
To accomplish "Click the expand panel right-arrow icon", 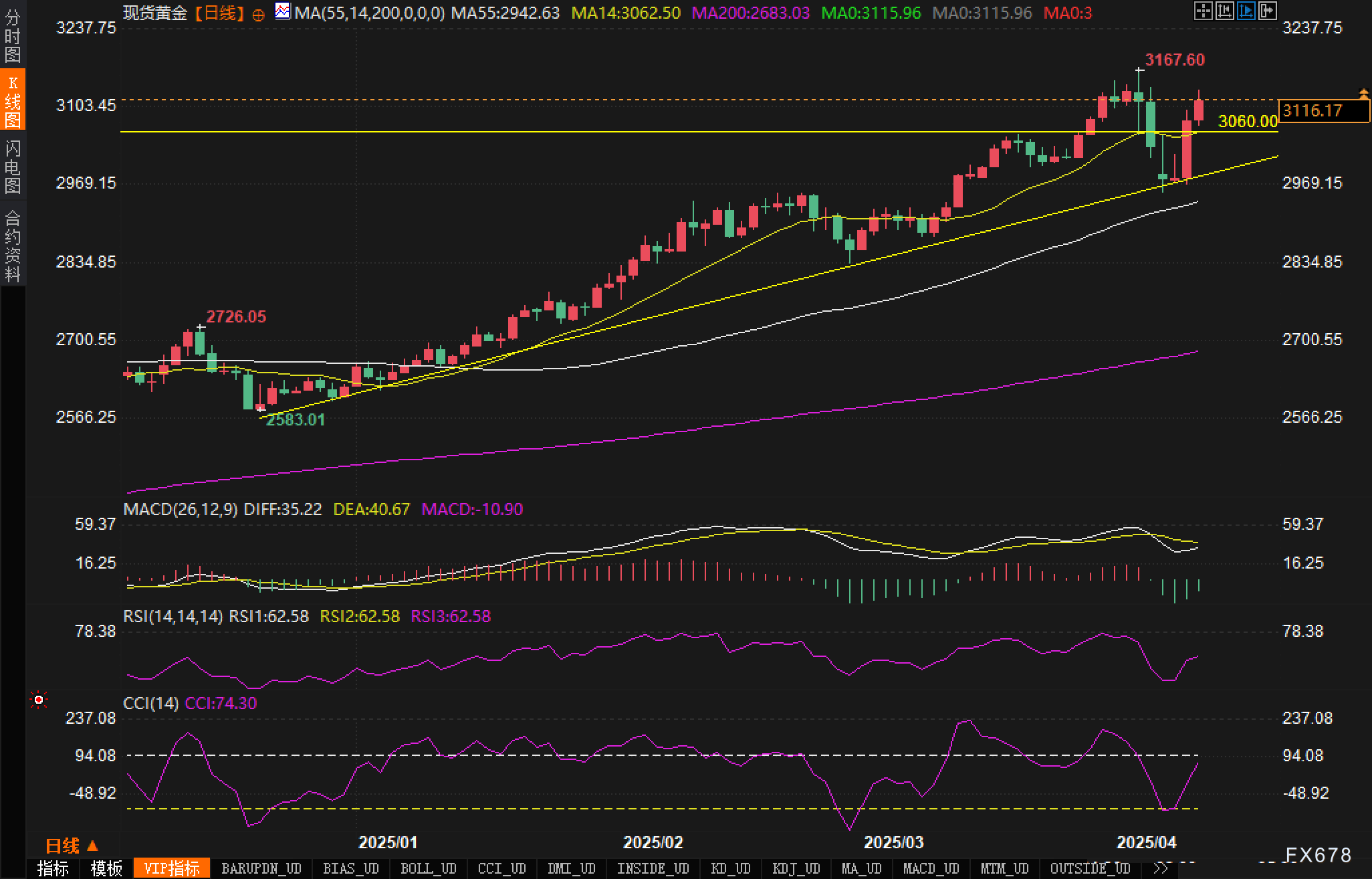I will 1268,11.
